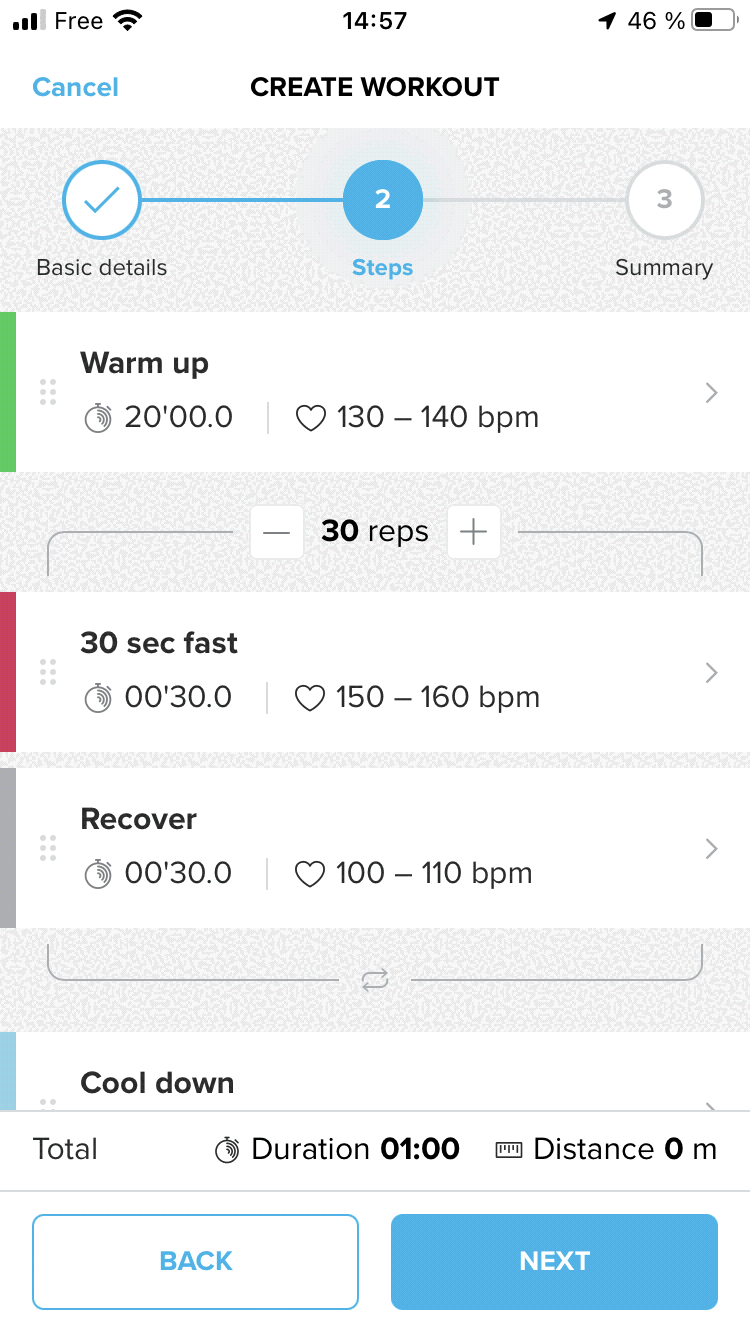
Task: Tap the Duration stopwatch icon in Total bar
Action: pyautogui.click(x=228, y=1150)
